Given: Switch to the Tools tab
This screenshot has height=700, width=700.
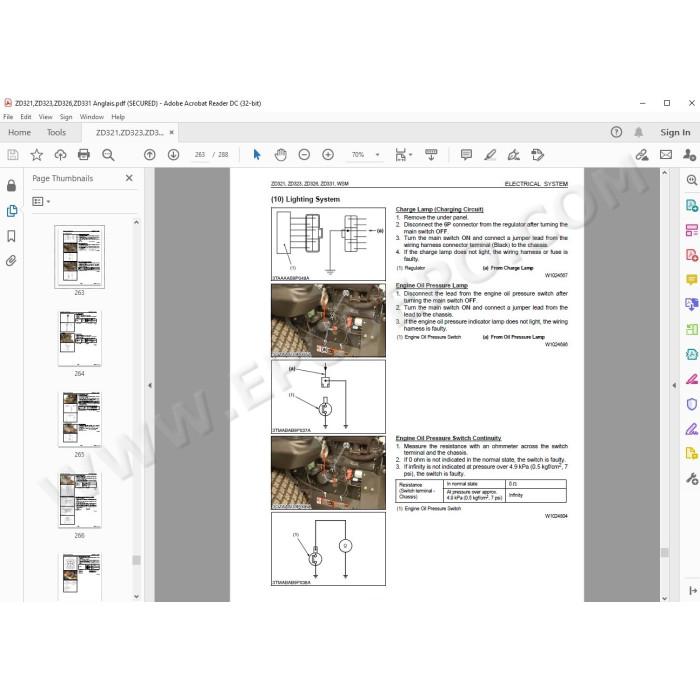Looking at the screenshot, I should coord(56,132).
